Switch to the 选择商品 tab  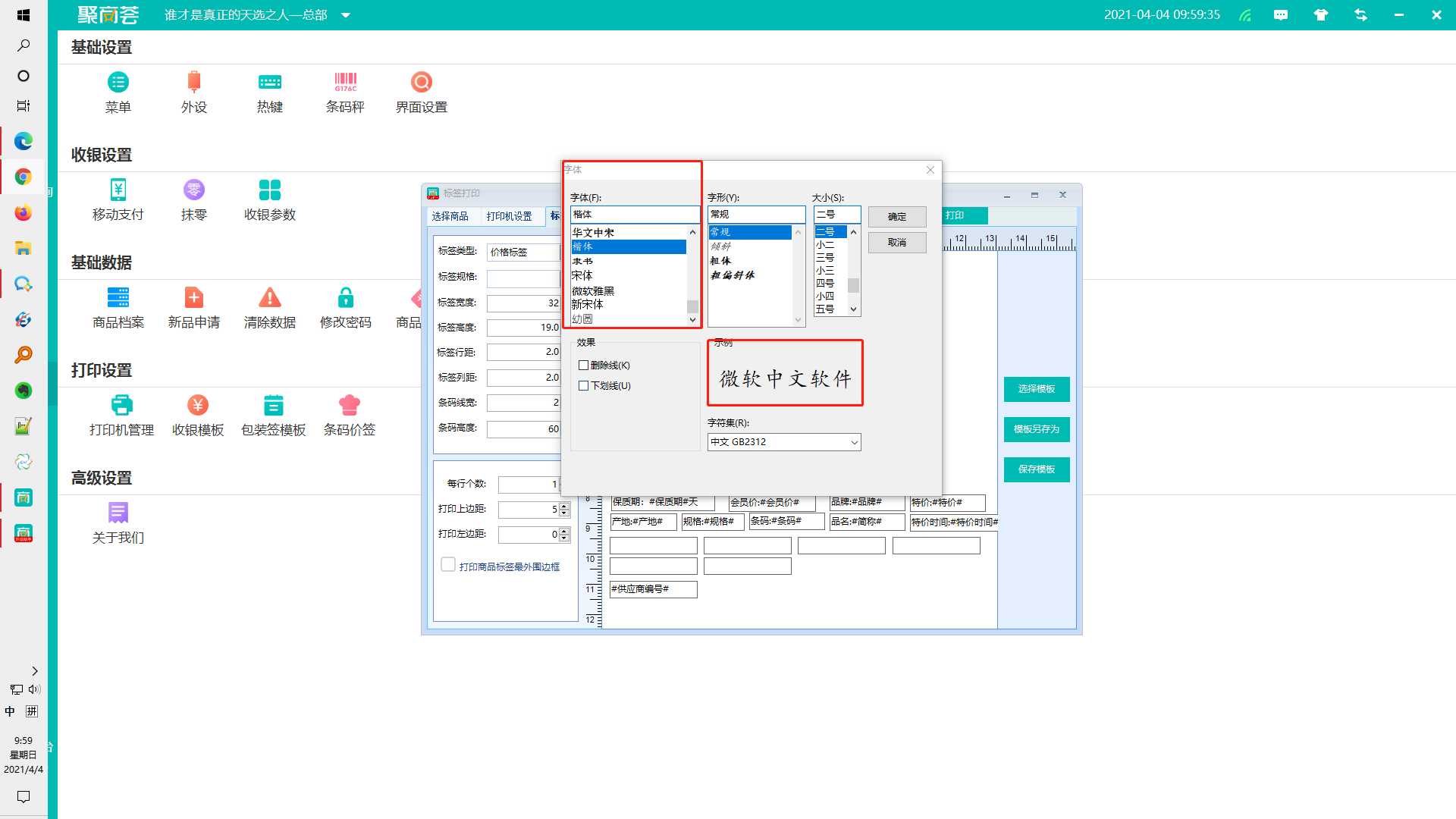point(450,216)
